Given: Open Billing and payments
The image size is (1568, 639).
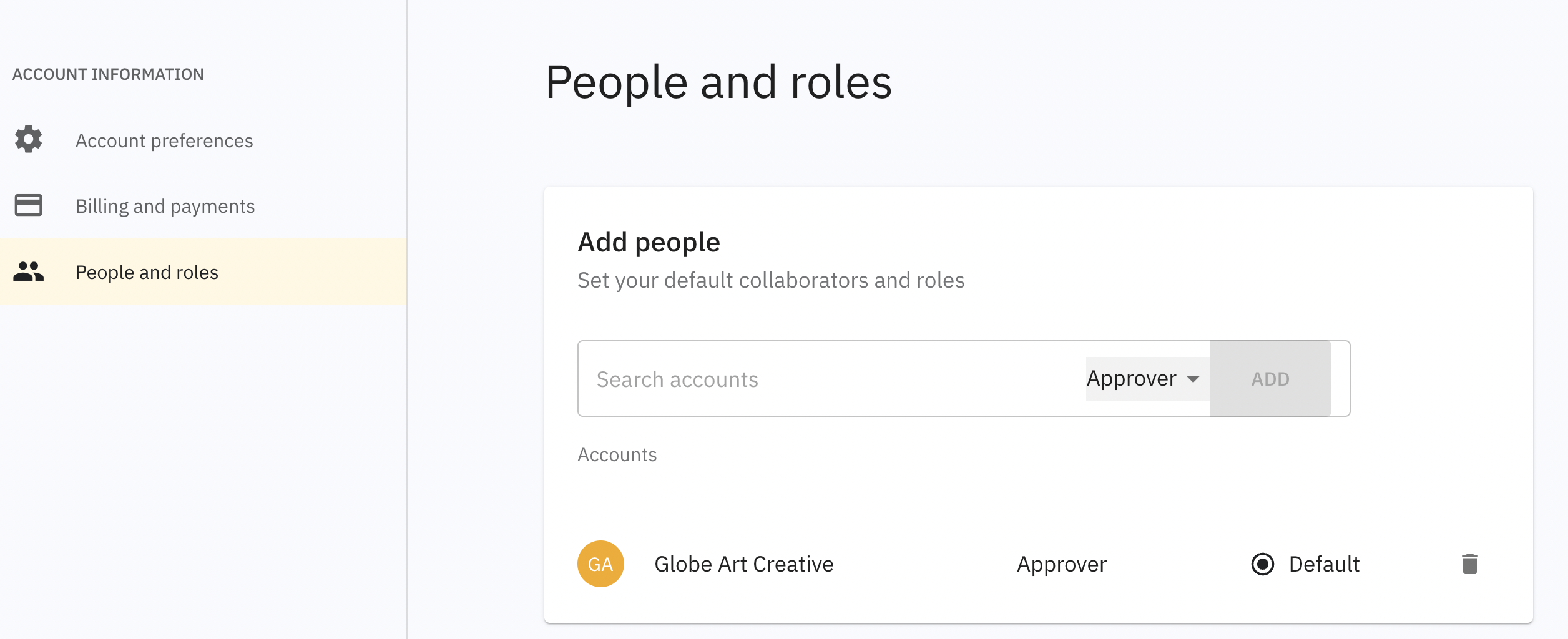Looking at the screenshot, I should [164, 205].
